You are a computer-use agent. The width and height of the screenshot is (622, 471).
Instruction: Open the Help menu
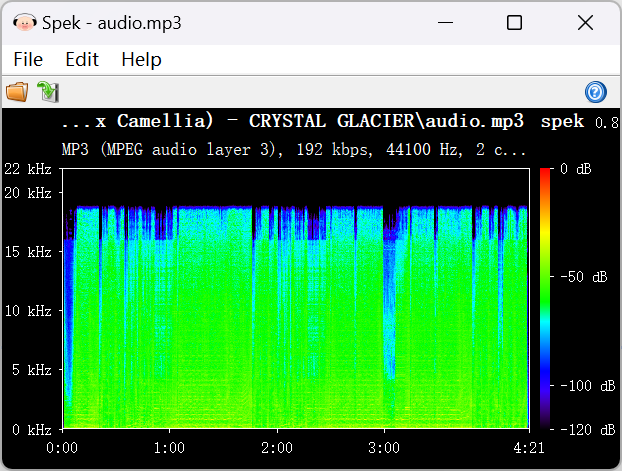pyautogui.click(x=141, y=59)
